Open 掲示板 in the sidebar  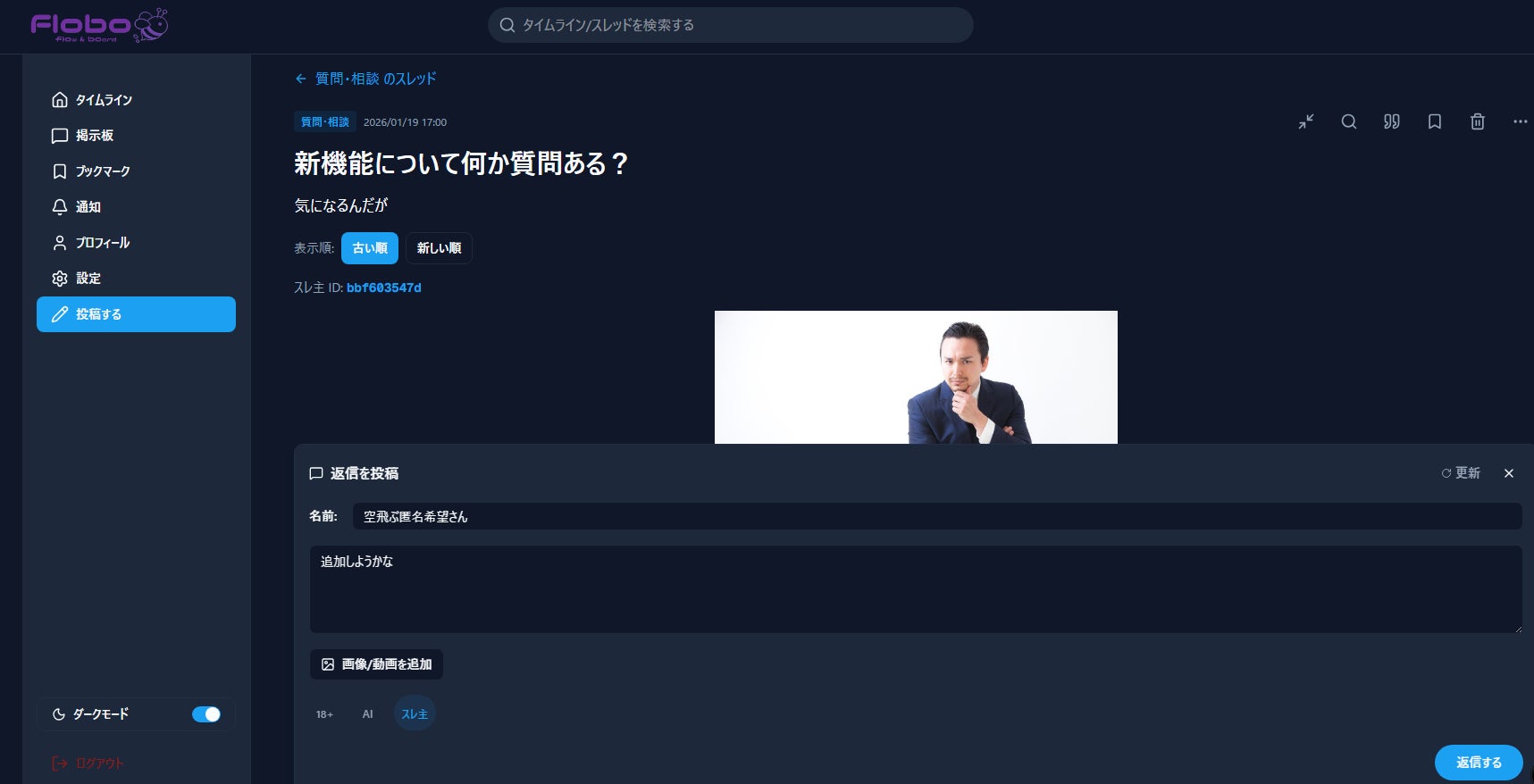[95, 136]
